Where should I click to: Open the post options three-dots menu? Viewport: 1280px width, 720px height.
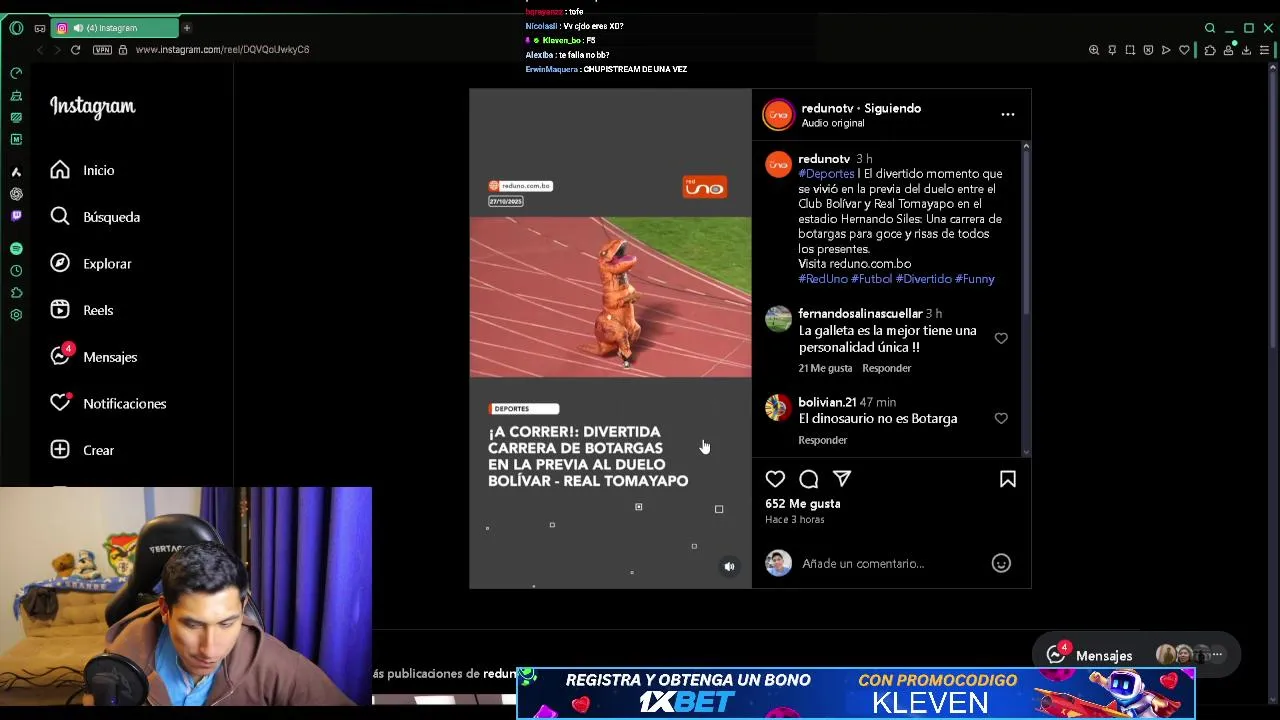(1008, 115)
